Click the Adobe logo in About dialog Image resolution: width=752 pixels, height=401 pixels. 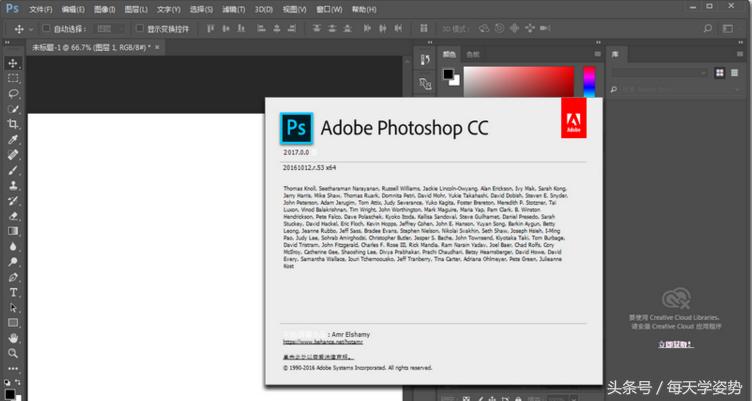(x=574, y=118)
